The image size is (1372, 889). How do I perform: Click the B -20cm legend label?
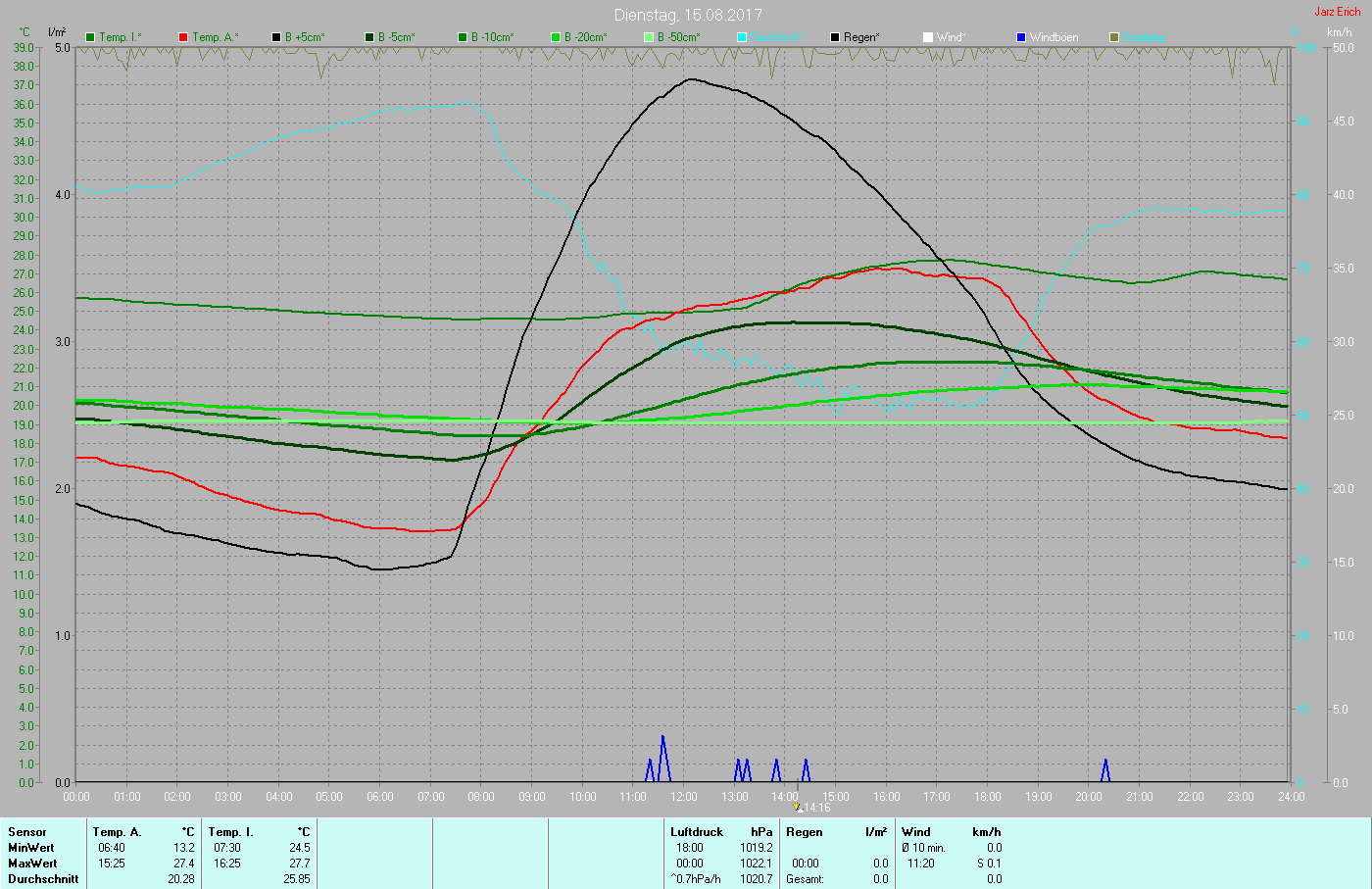(585, 37)
